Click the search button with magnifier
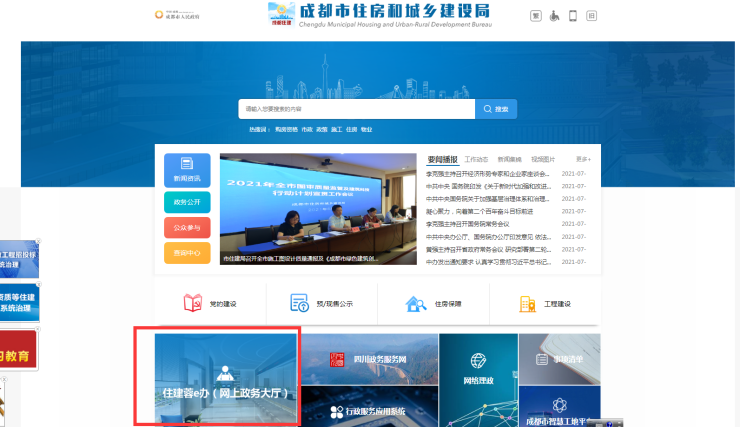 point(496,109)
